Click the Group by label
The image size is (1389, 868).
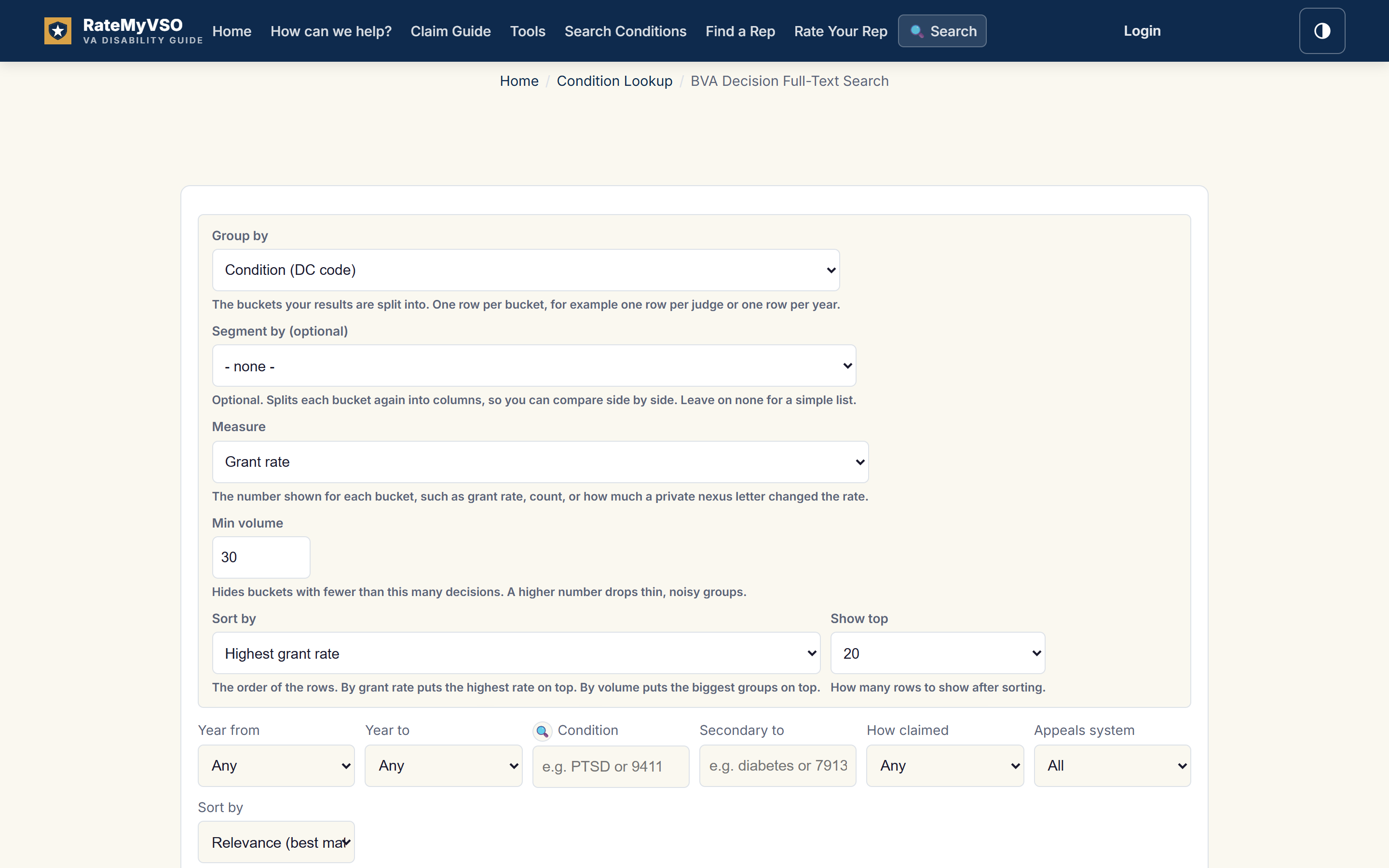click(x=240, y=236)
